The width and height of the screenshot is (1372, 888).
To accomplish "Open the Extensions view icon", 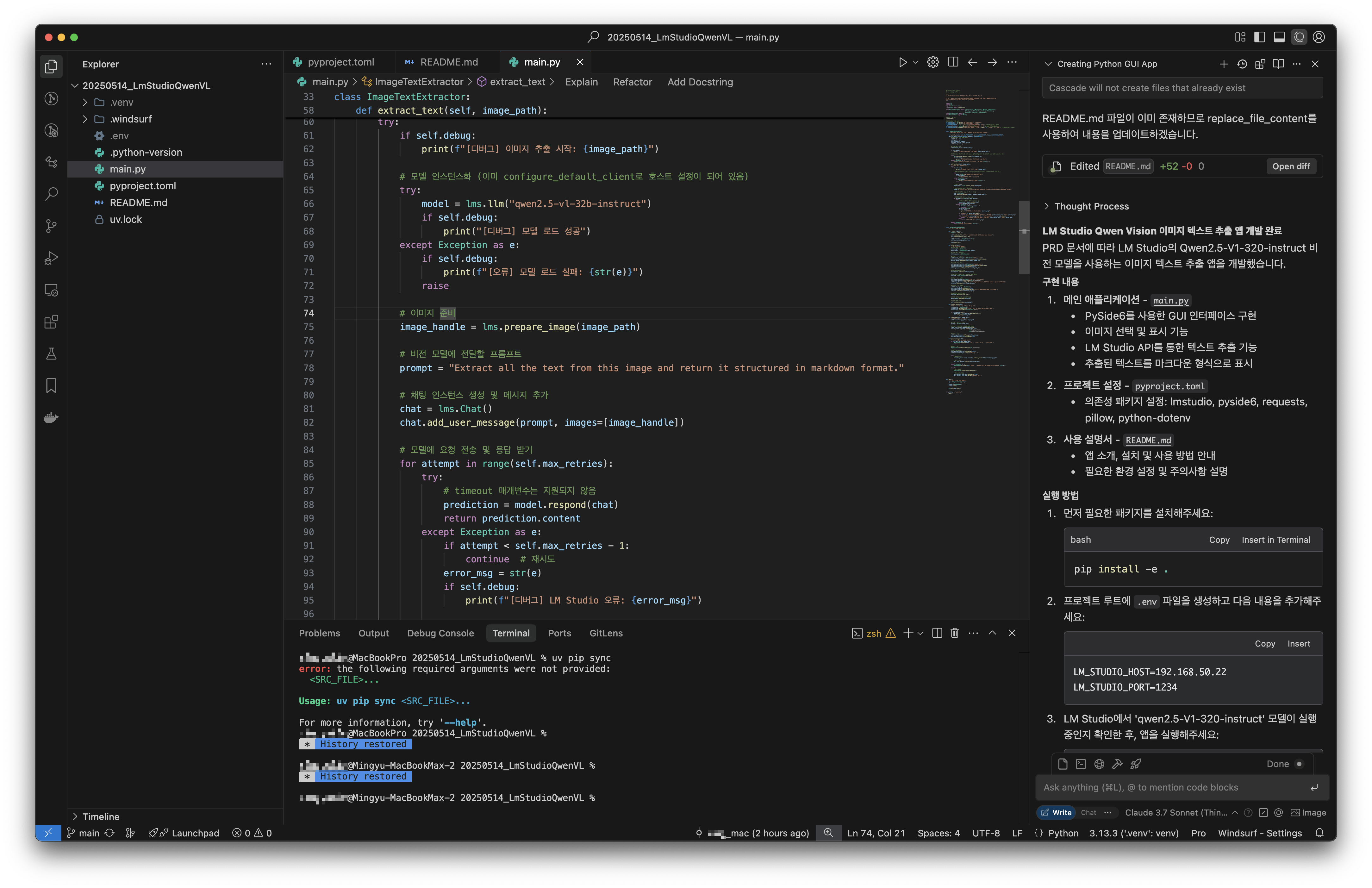I will [x=51, y=322].
